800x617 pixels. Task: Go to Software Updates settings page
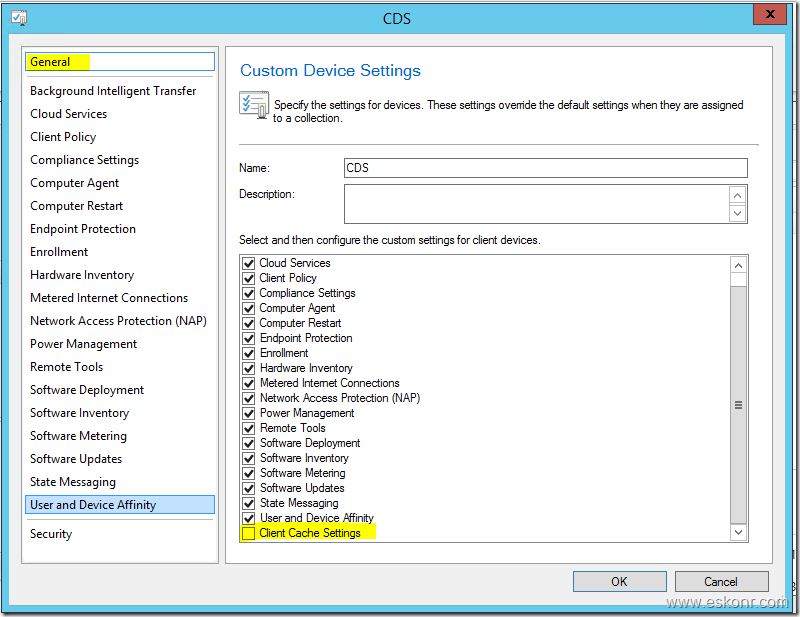(76, 459)
